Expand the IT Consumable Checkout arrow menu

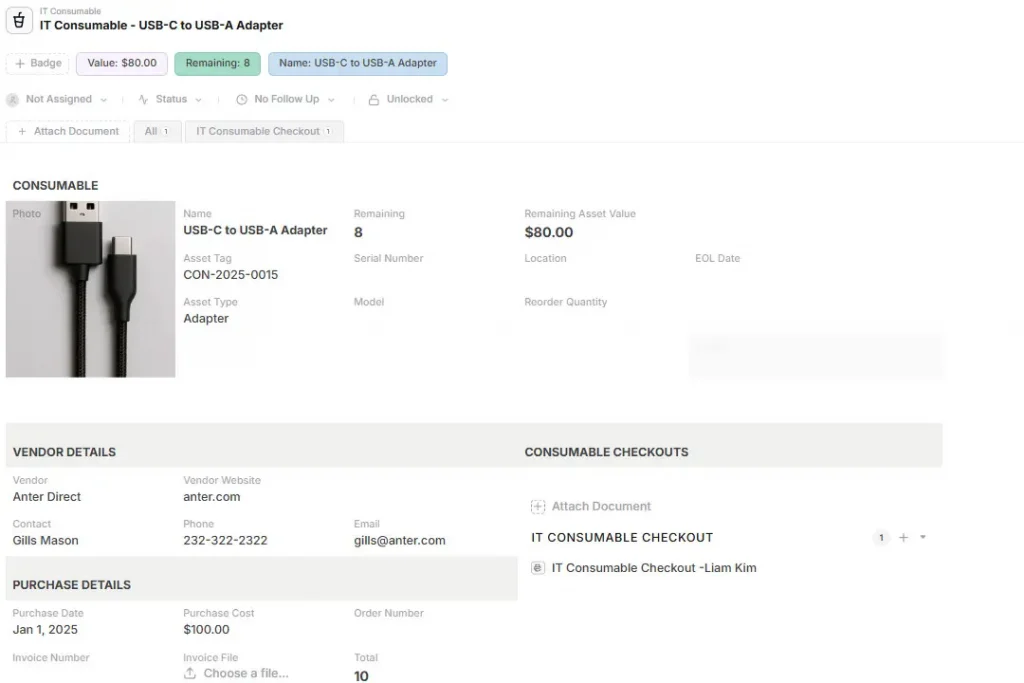923,538
